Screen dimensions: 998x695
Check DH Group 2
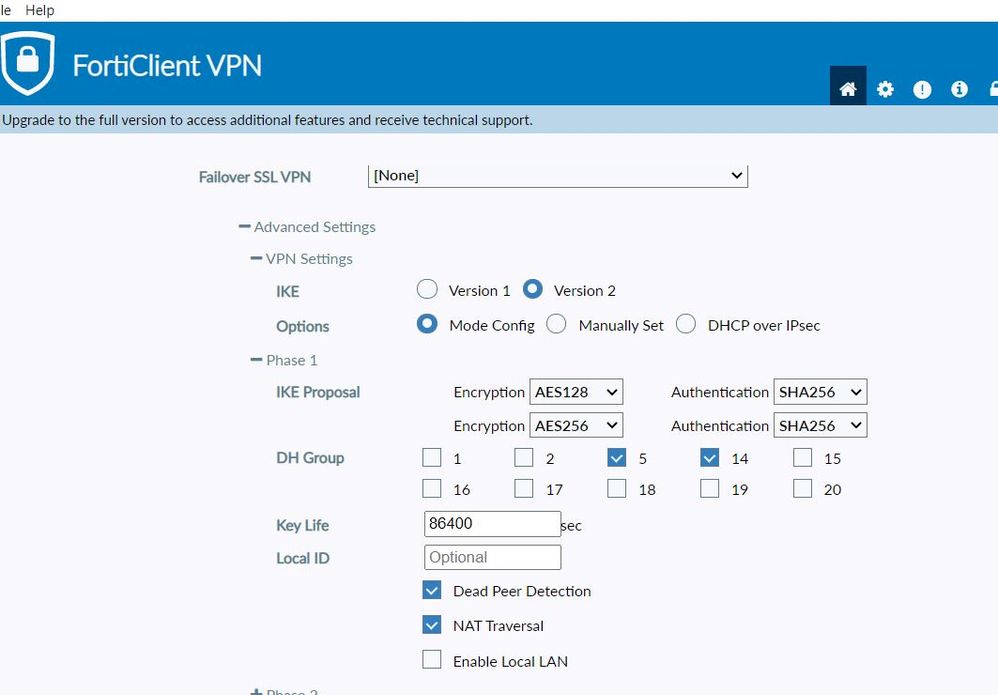tap(524, 458)
